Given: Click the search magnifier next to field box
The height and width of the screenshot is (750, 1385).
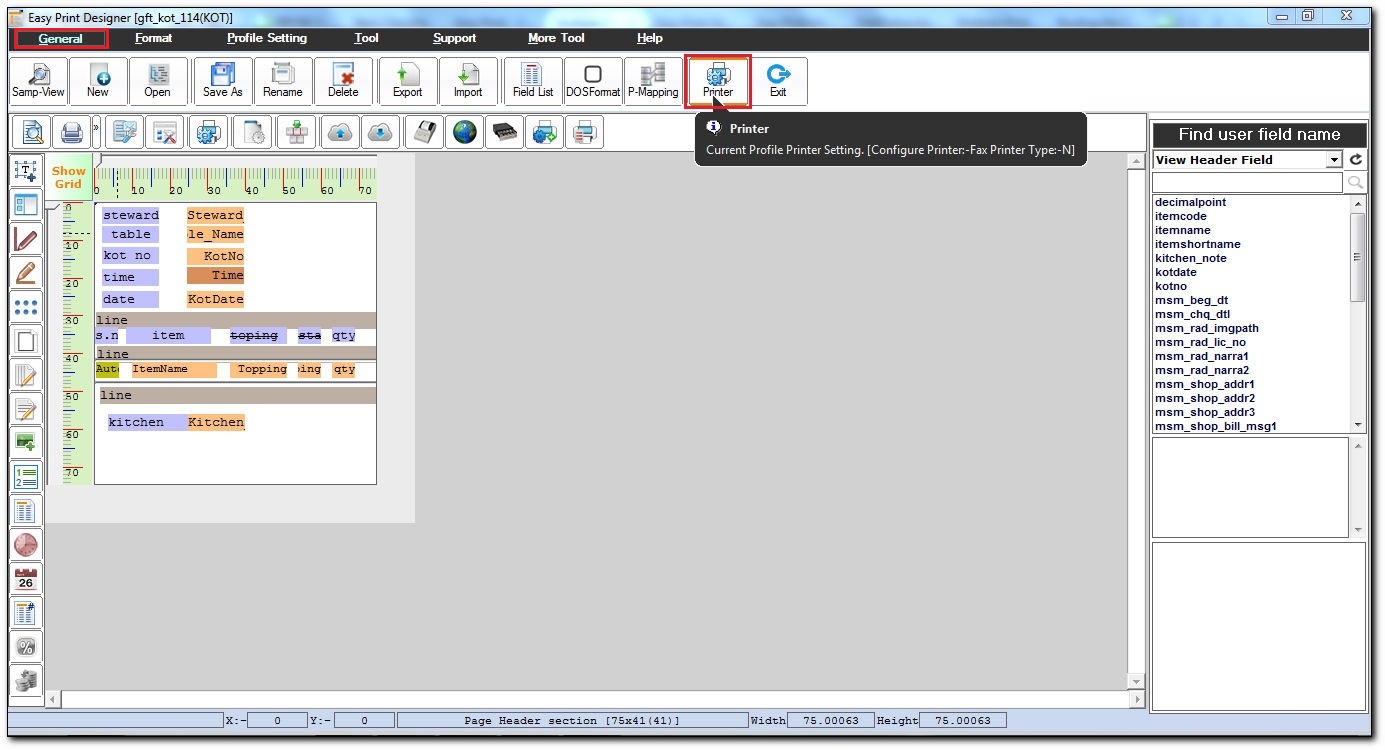Looking at the screenshot, I should (x=1355, y=182).
